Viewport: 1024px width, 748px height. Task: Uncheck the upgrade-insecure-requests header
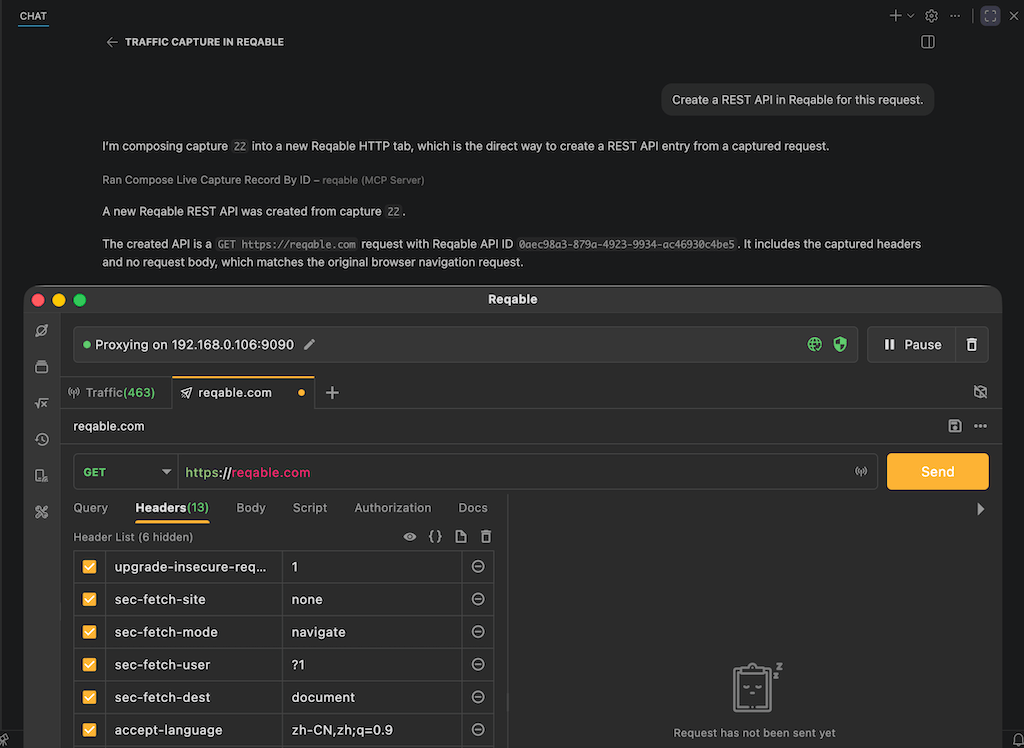89,567
